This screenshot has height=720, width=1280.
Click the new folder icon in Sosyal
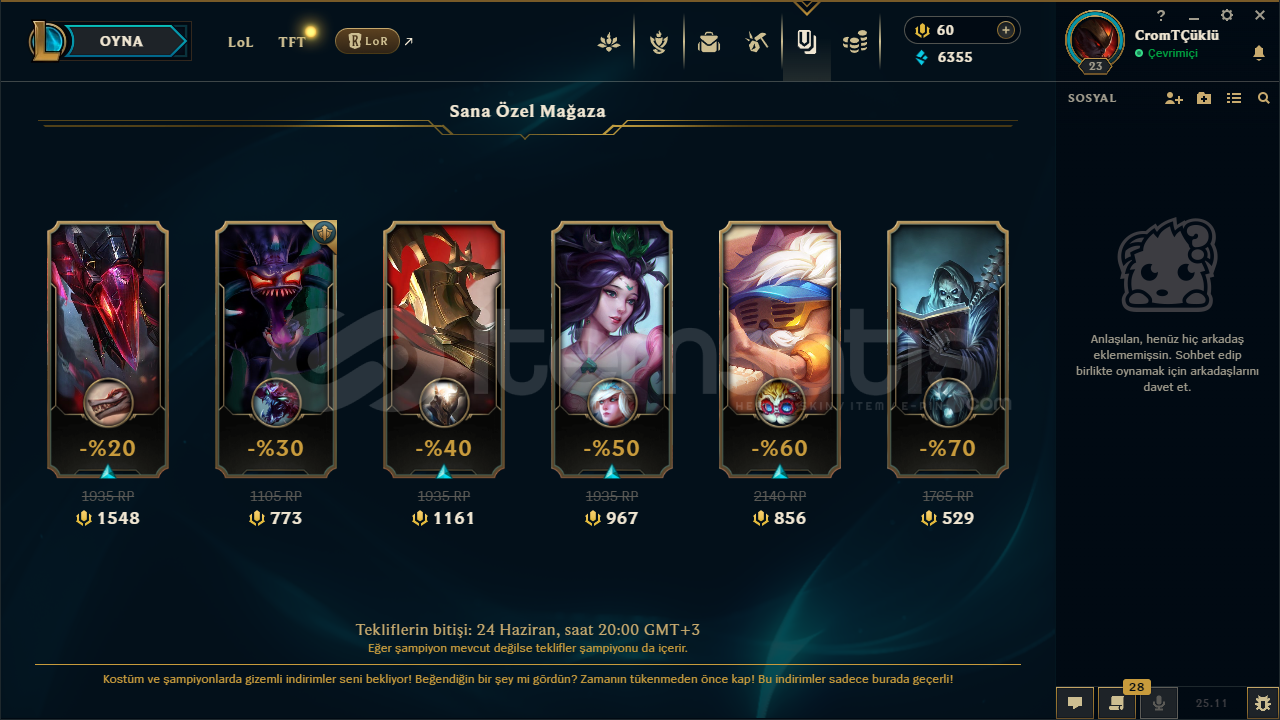click(x=1204, y=98)
